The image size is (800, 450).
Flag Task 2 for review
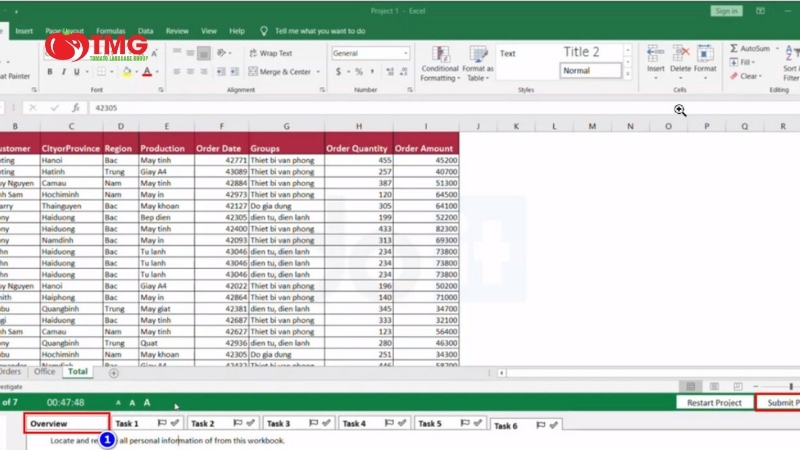coord(237,422)
